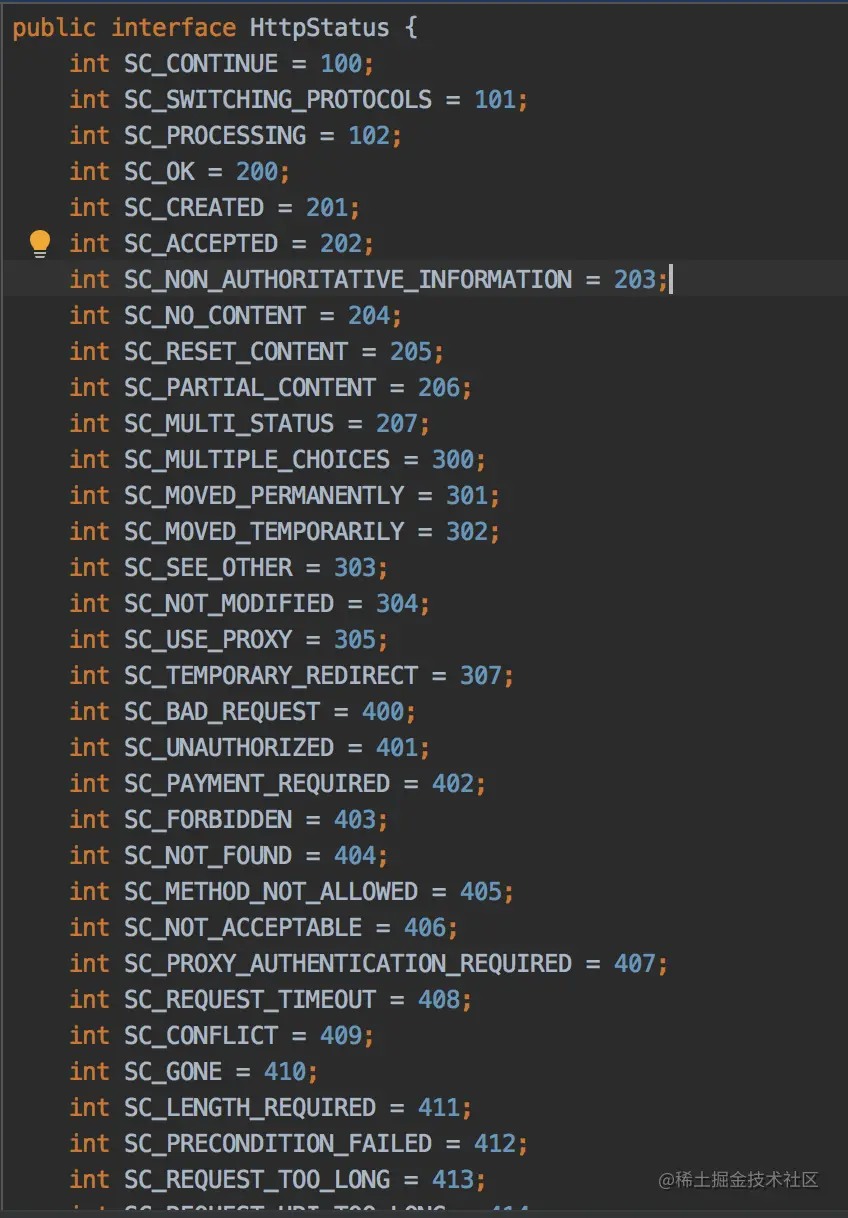Click SC_PROXY_AUTHENTICATION_REQUIRED constant

coord(348,963)
